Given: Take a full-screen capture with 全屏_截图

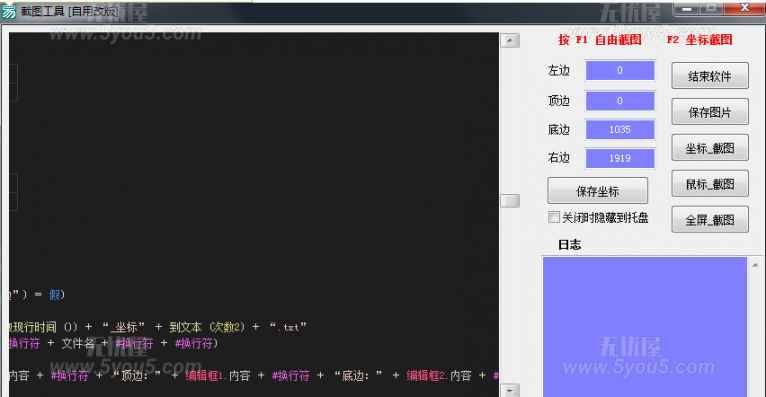Looking at the screenshot, I should (710, 220).
